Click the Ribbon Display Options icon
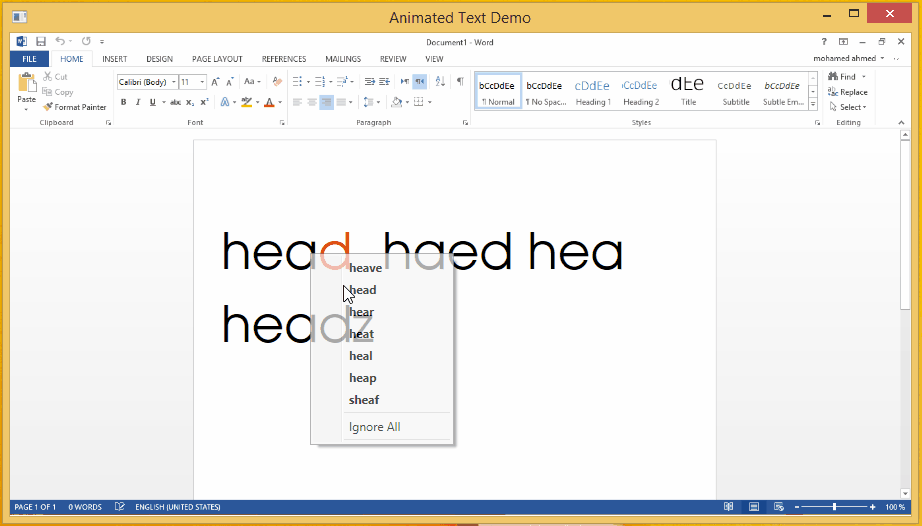 [x=843, y=41]
